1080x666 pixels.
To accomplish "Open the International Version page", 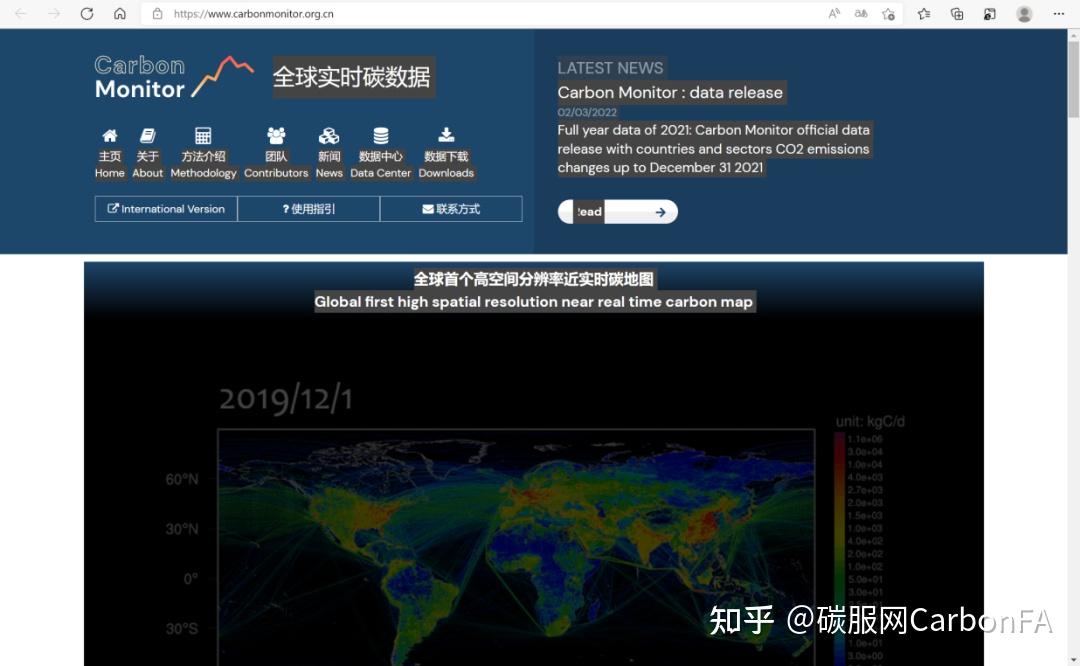I will click(x=164, y=208).
